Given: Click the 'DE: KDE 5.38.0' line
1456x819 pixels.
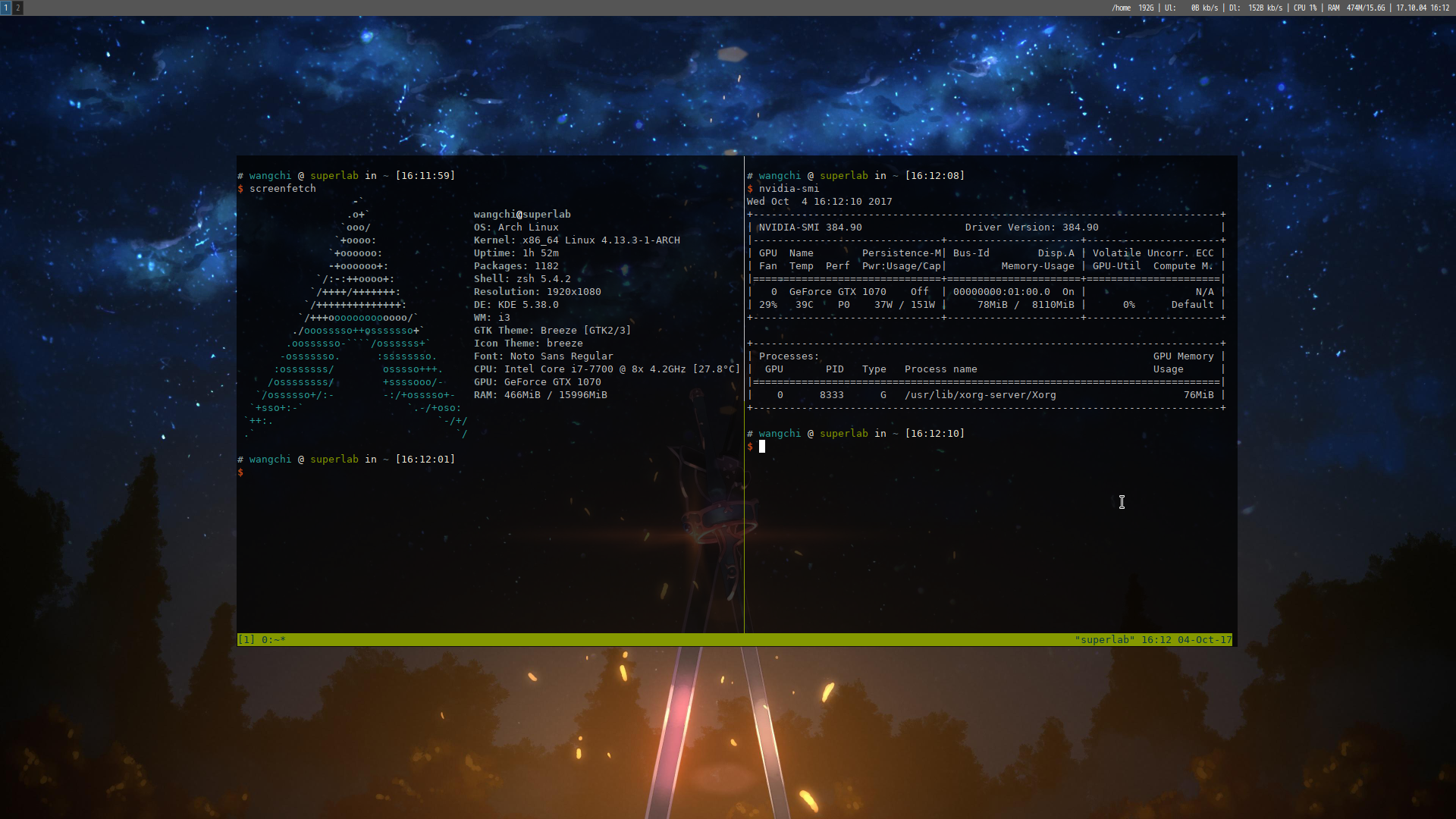Looking at the screenshot, I should [x=516, y=305].
